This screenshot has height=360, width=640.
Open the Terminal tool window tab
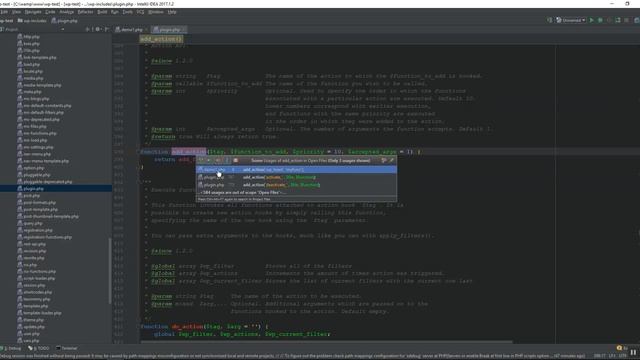pyautogui.click(x=67, y=348)
